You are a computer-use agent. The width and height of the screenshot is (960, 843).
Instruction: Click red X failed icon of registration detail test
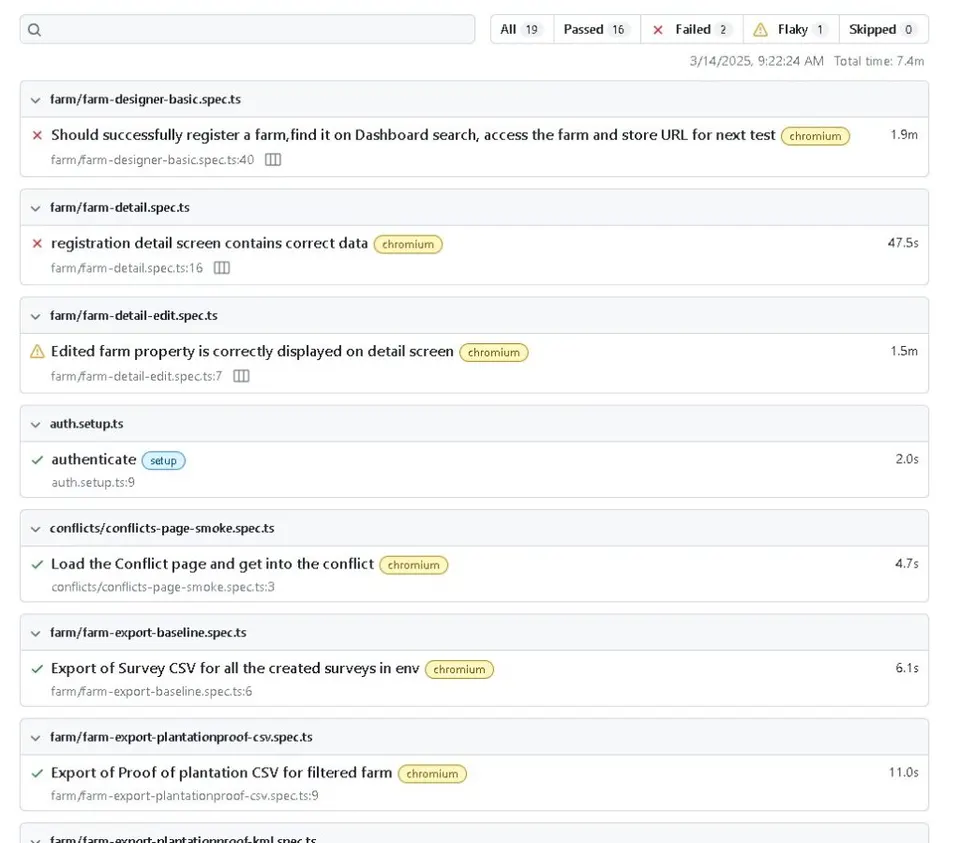click(37, 244)
